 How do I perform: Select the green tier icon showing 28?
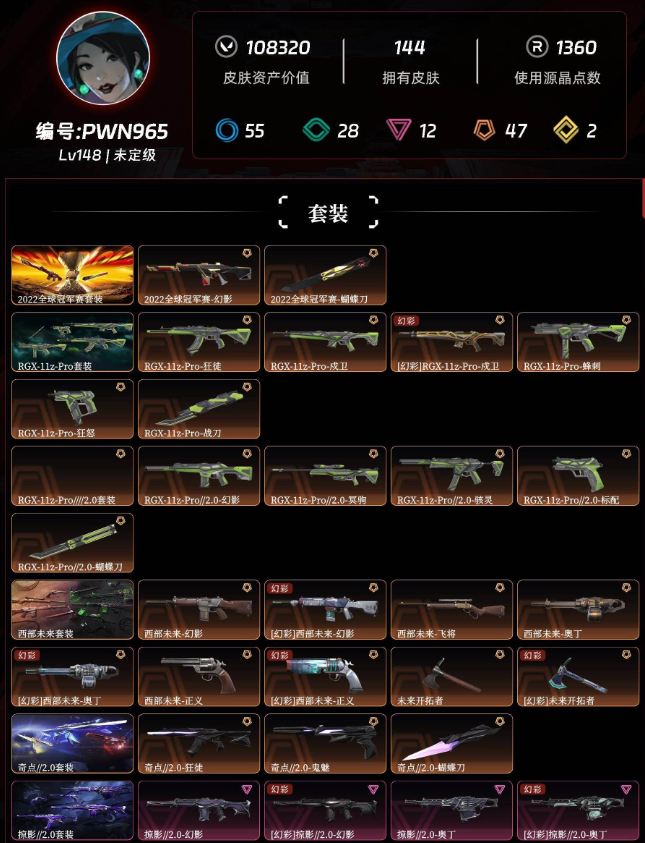pos(316,130)
